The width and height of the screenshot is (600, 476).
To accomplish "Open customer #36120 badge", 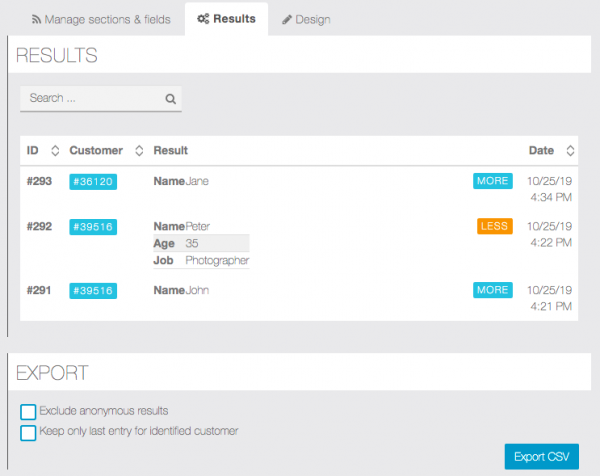I will [93, 182].
